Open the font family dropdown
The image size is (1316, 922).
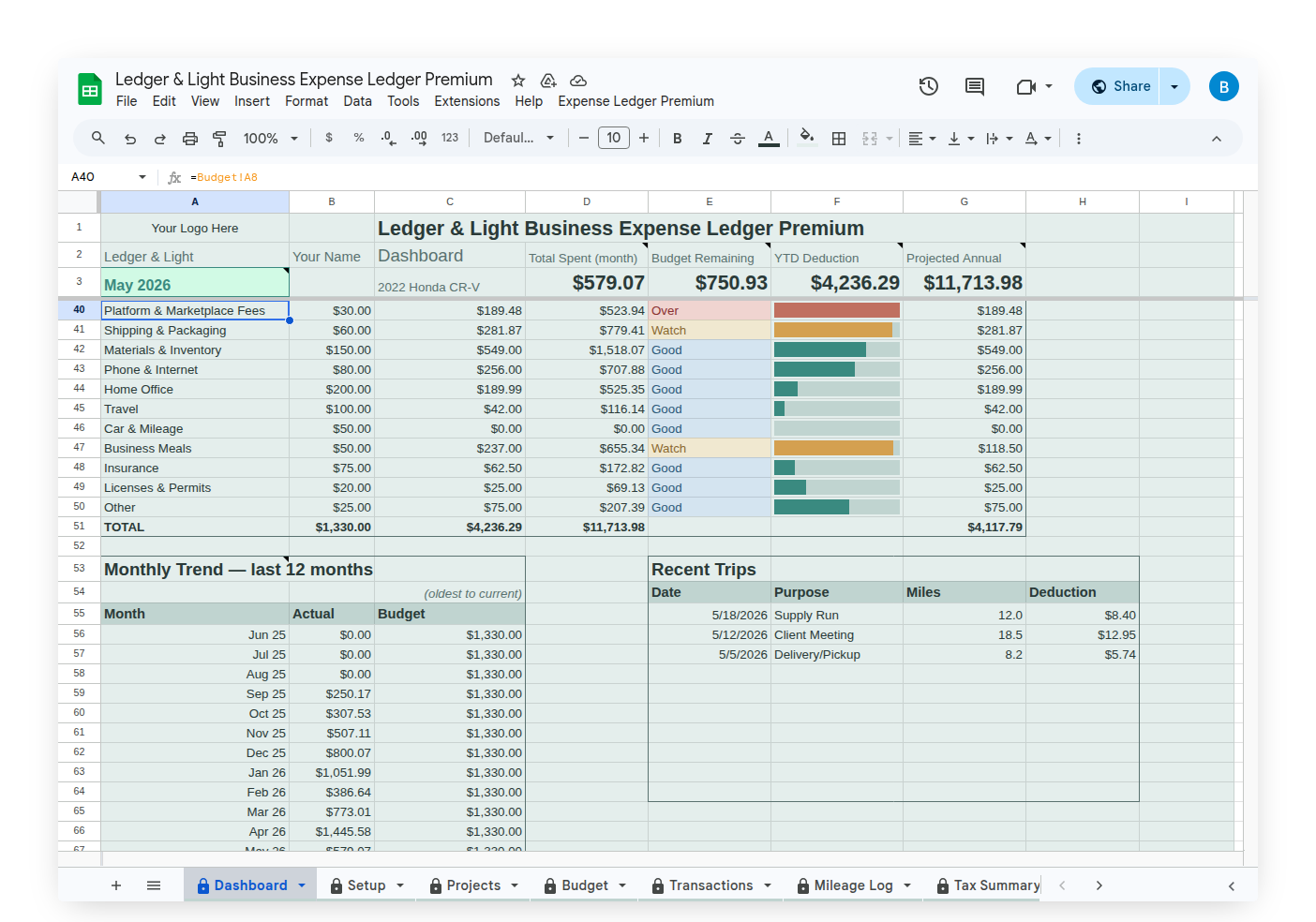(518, 138)
